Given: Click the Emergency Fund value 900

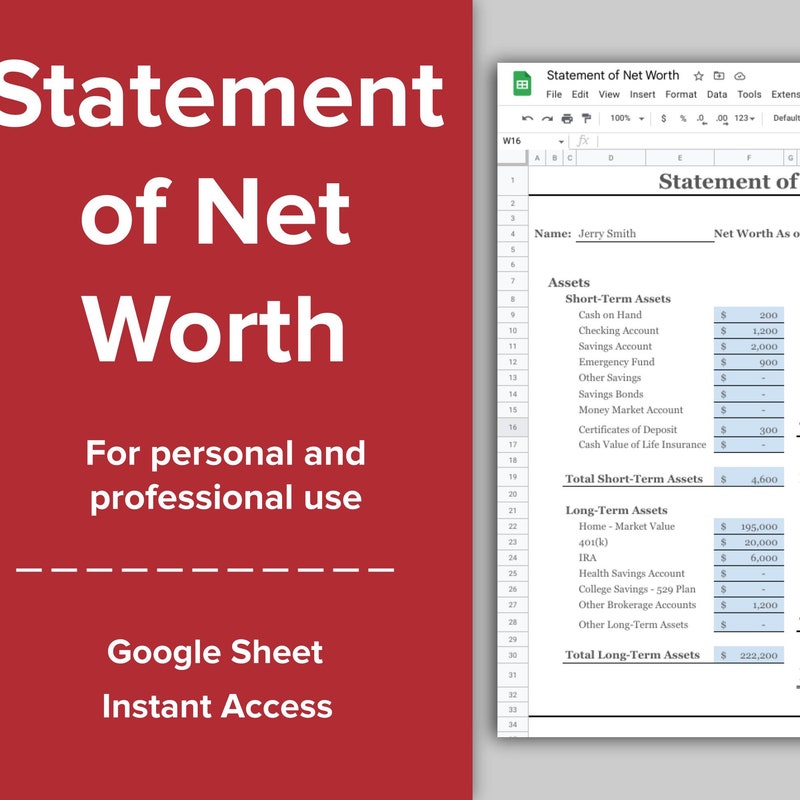Looking at the screenshot, I should coord(748,362).
